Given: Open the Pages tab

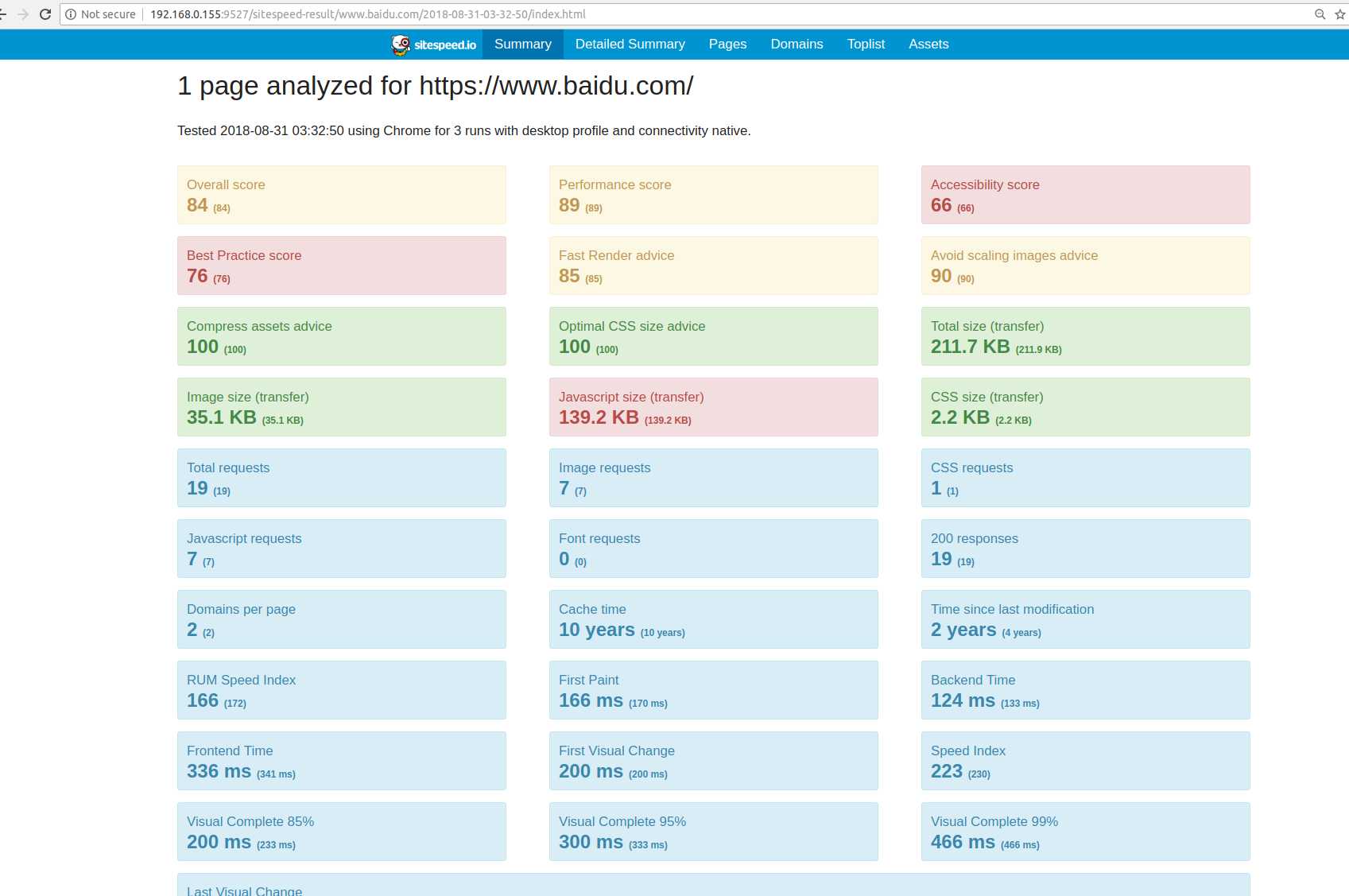Looking at the screenshot, I should [x=728, y=45].
